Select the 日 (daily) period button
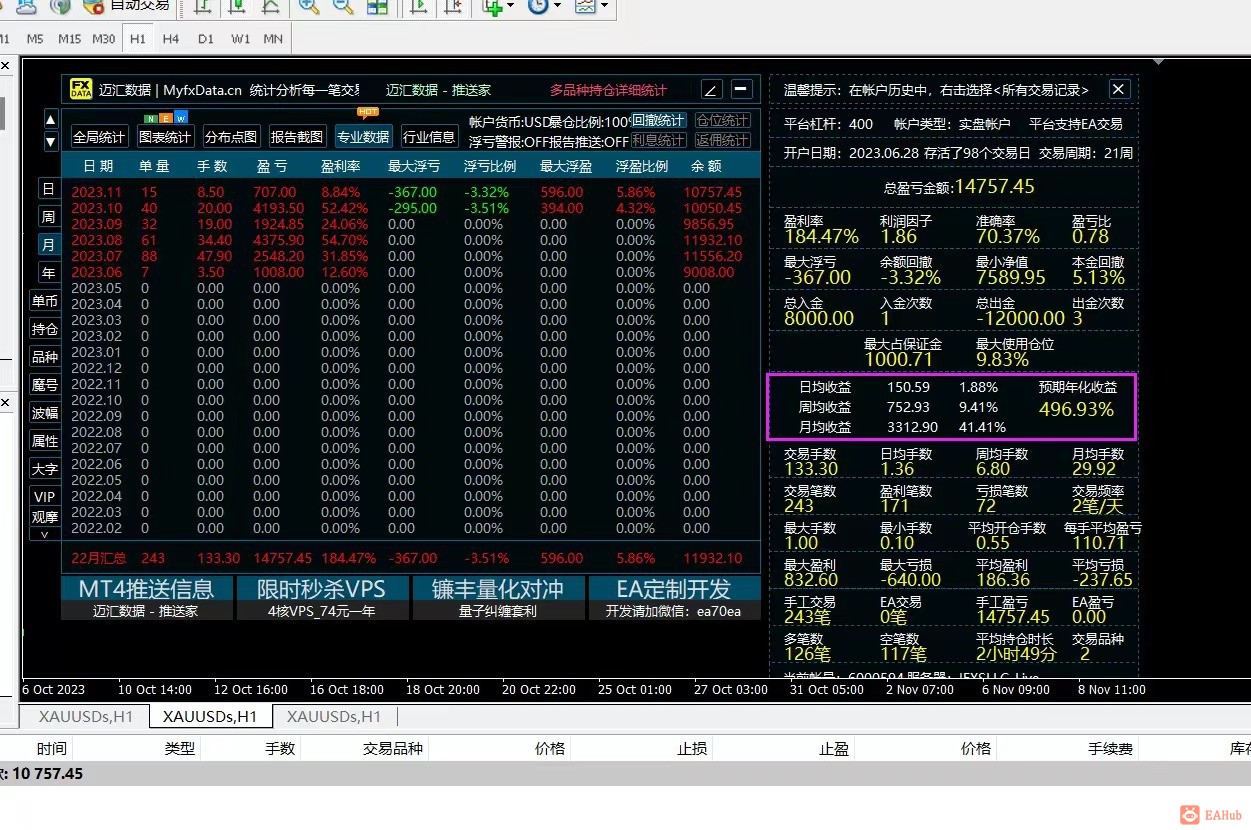This screenshot has width=1251, height=830. click(48, 189)
